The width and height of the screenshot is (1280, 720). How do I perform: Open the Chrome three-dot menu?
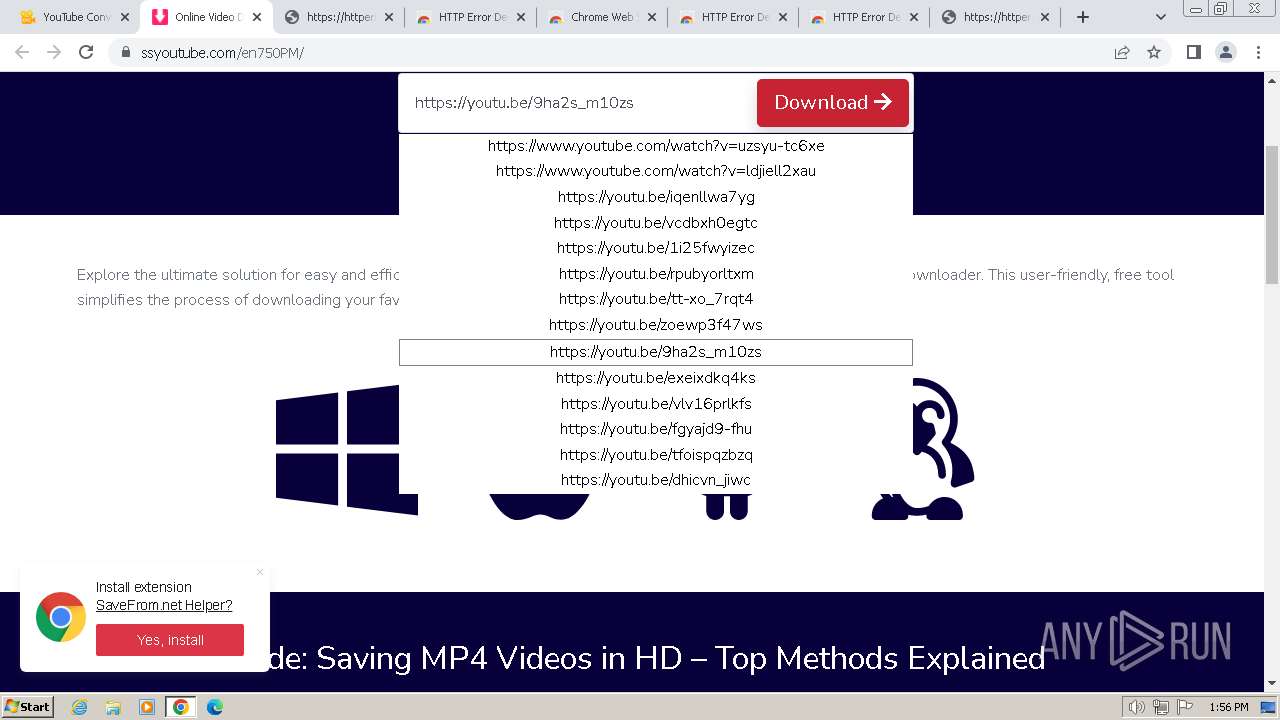(x=1258, y=52)
